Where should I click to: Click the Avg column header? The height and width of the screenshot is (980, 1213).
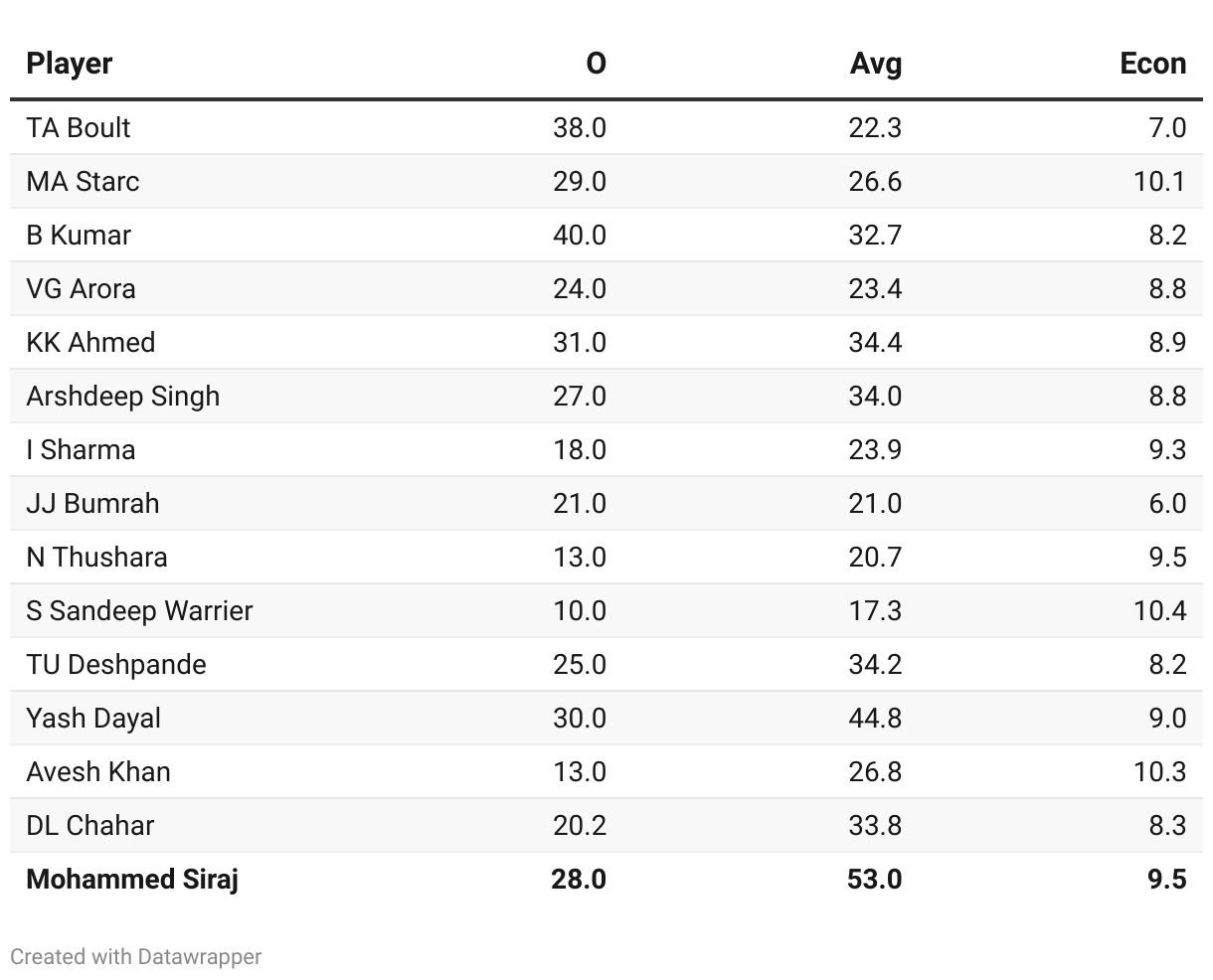[x=875, y=64]
